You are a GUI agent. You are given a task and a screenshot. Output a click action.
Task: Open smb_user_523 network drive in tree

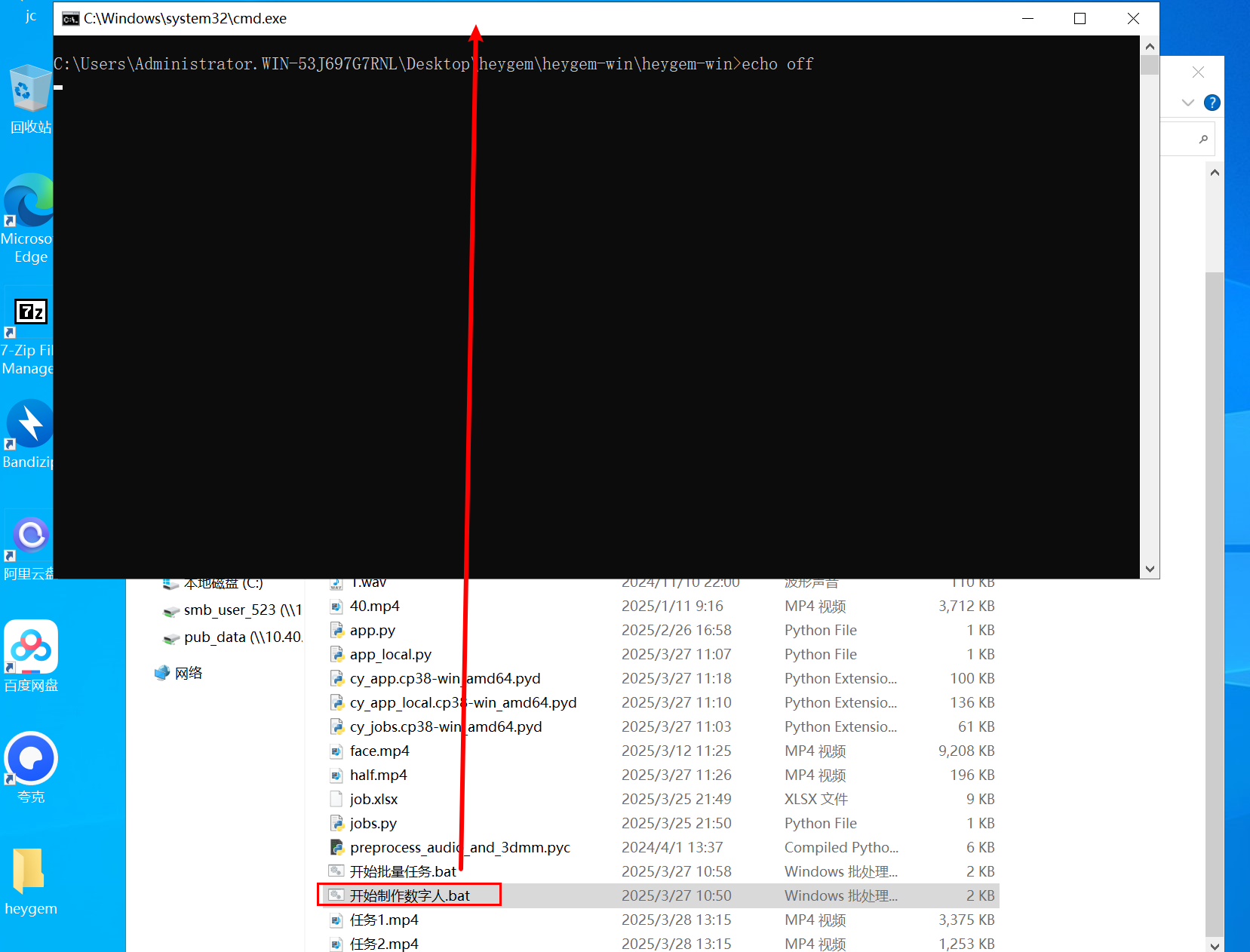coord(232,610)
